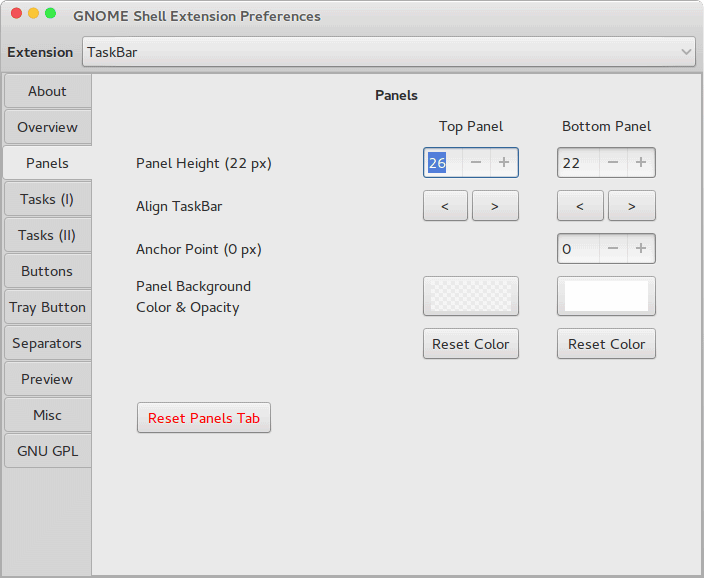Align Top Panel TaskBar right arrow

(495, 206)
